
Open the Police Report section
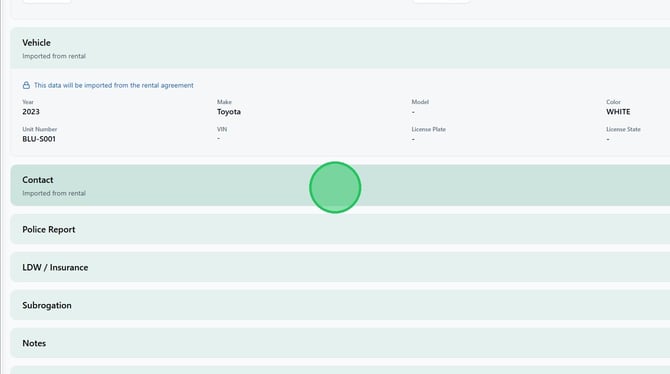tap(340, 229)
